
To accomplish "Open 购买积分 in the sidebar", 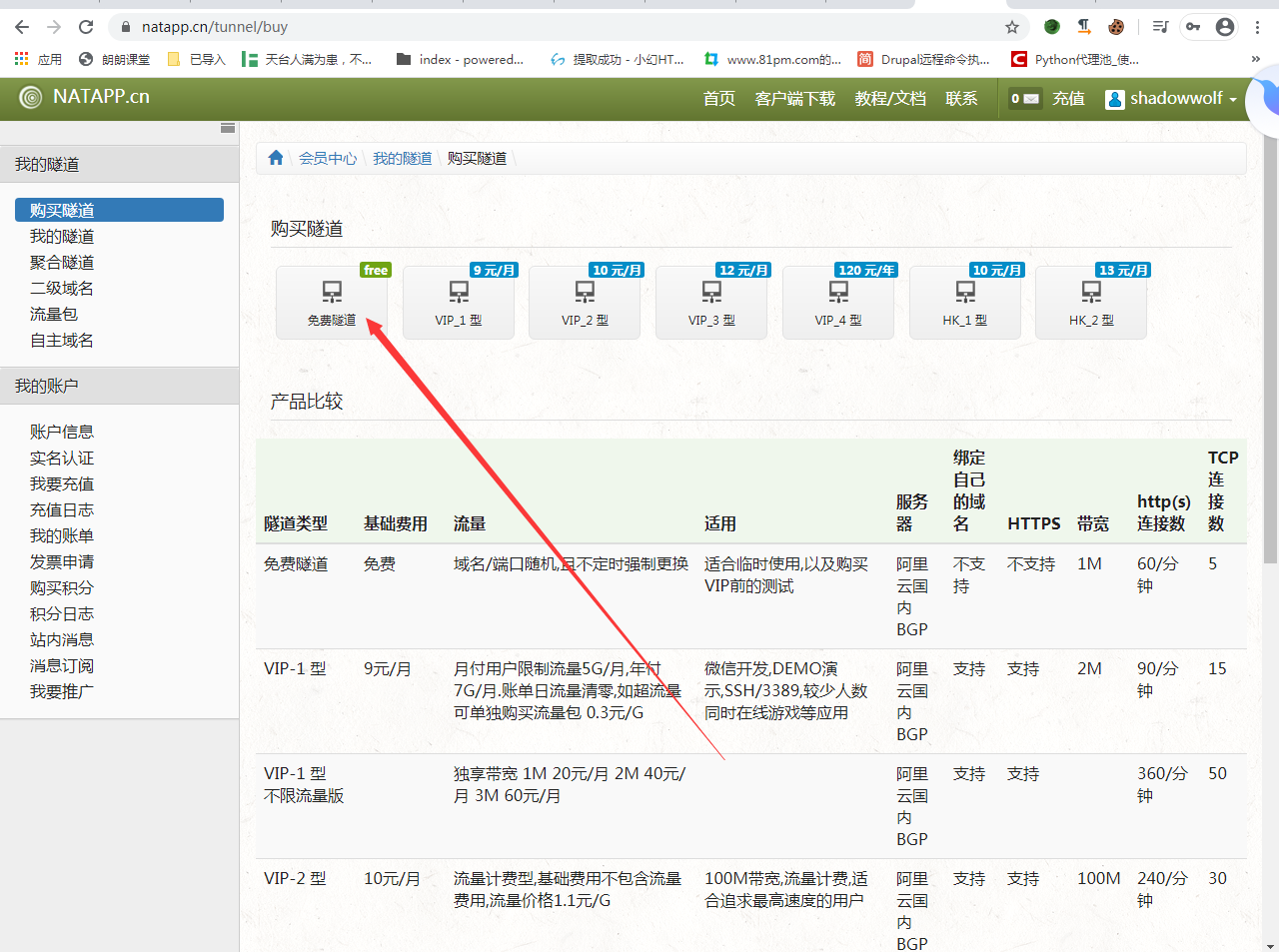I will pos(62,587).
